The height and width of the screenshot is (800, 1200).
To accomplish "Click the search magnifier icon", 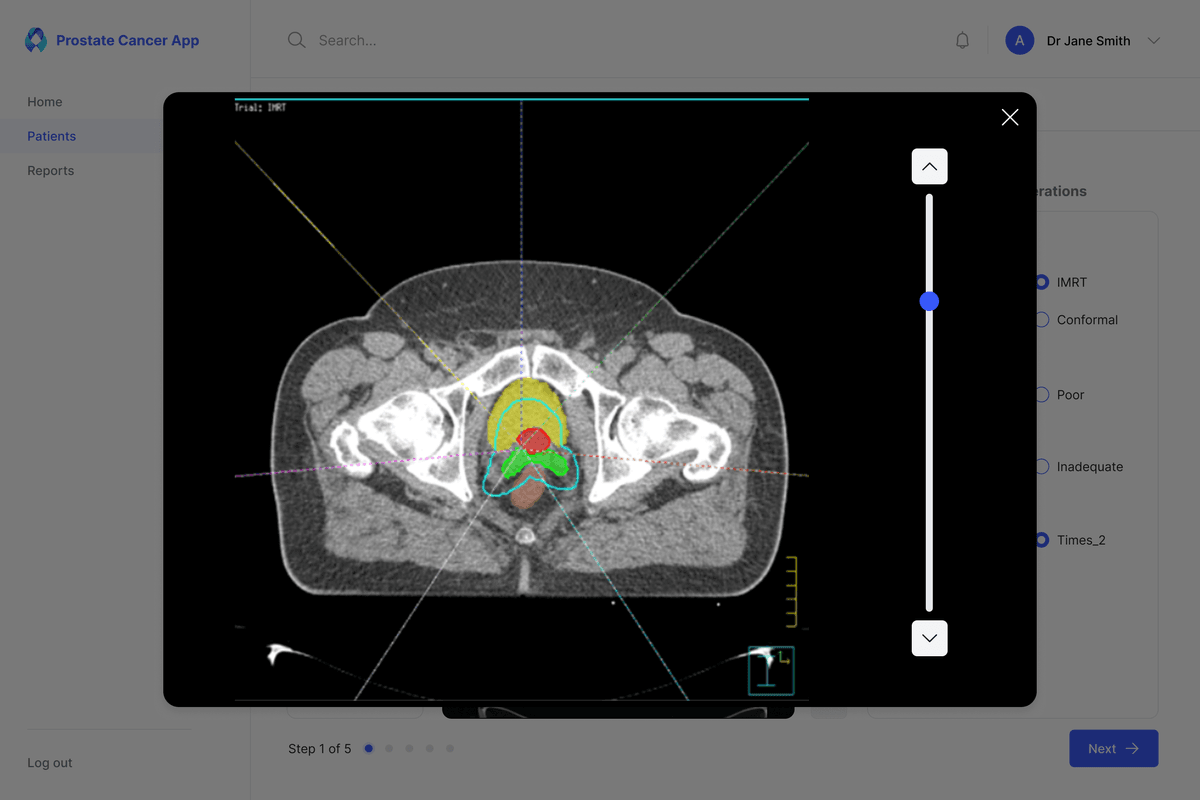I will tap(296, 40).
